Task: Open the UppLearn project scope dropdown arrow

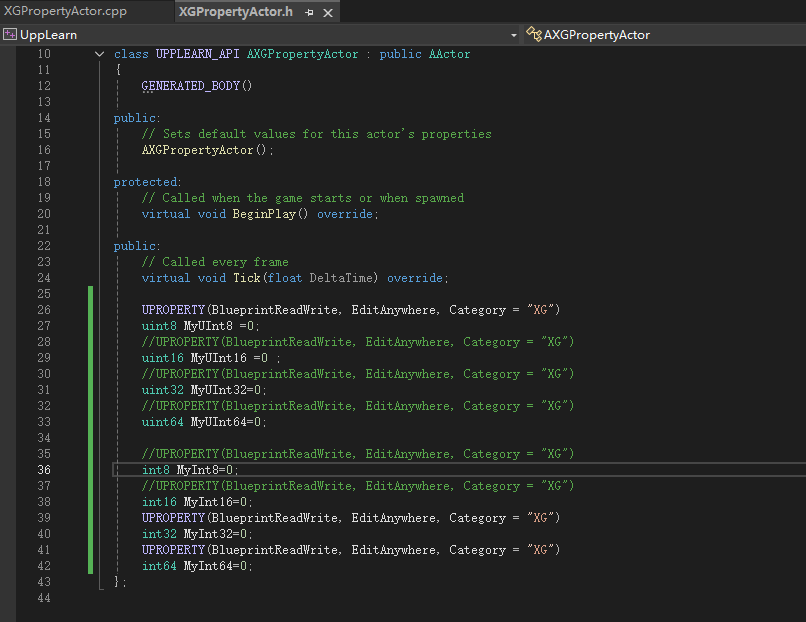Action: [514, 34]
